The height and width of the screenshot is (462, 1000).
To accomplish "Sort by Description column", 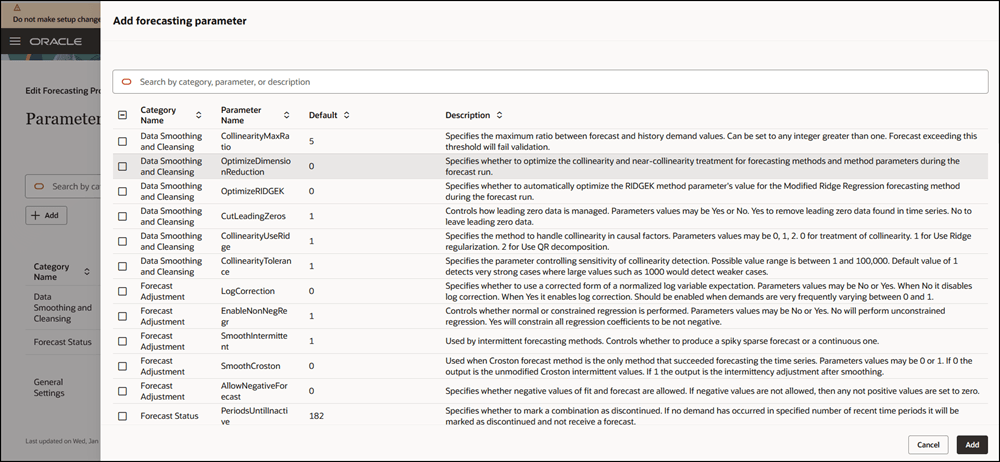I will point(499,115).
